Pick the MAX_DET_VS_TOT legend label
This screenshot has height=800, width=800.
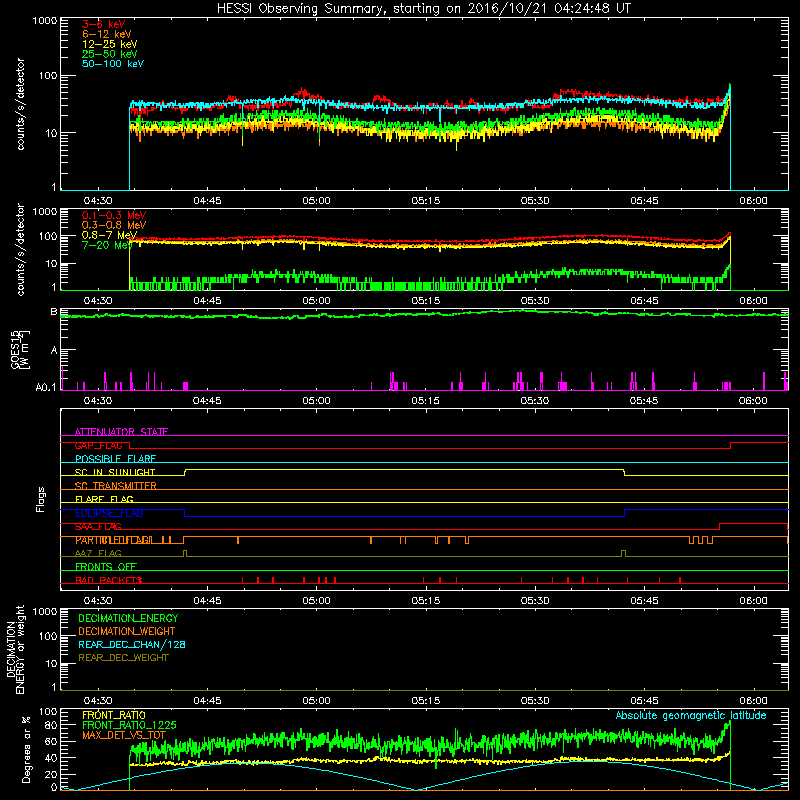[x=123, y=735]
